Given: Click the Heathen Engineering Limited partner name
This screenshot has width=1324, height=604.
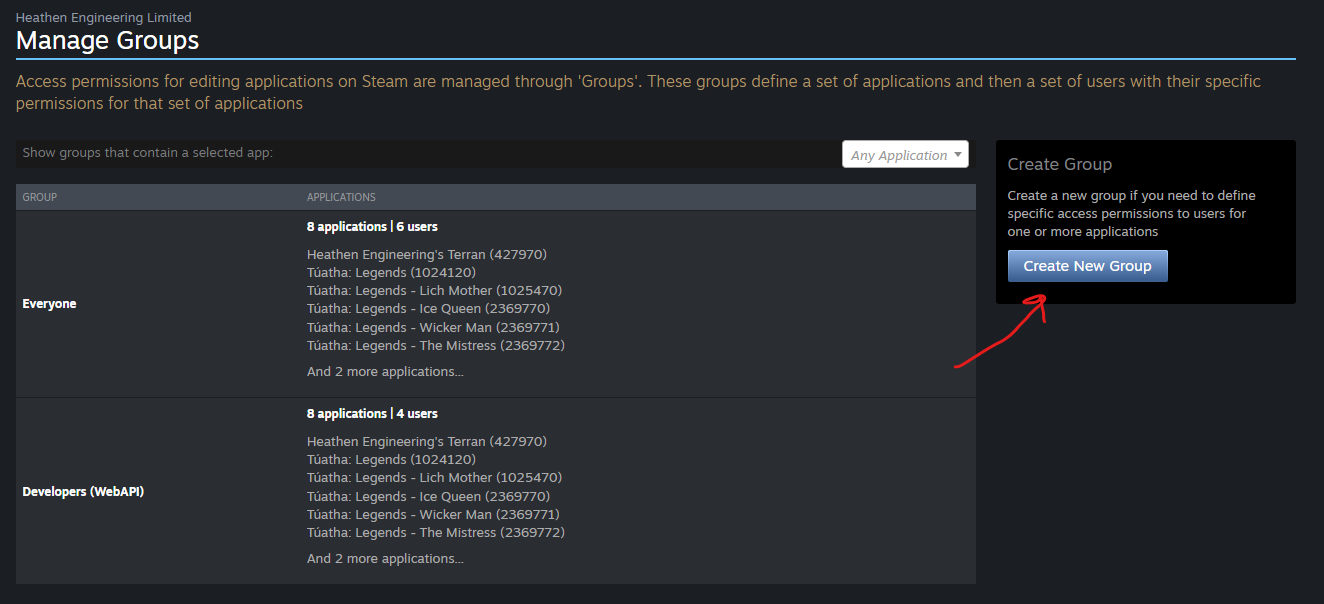Looking at the screenshot, I should (x=104, y=17).
